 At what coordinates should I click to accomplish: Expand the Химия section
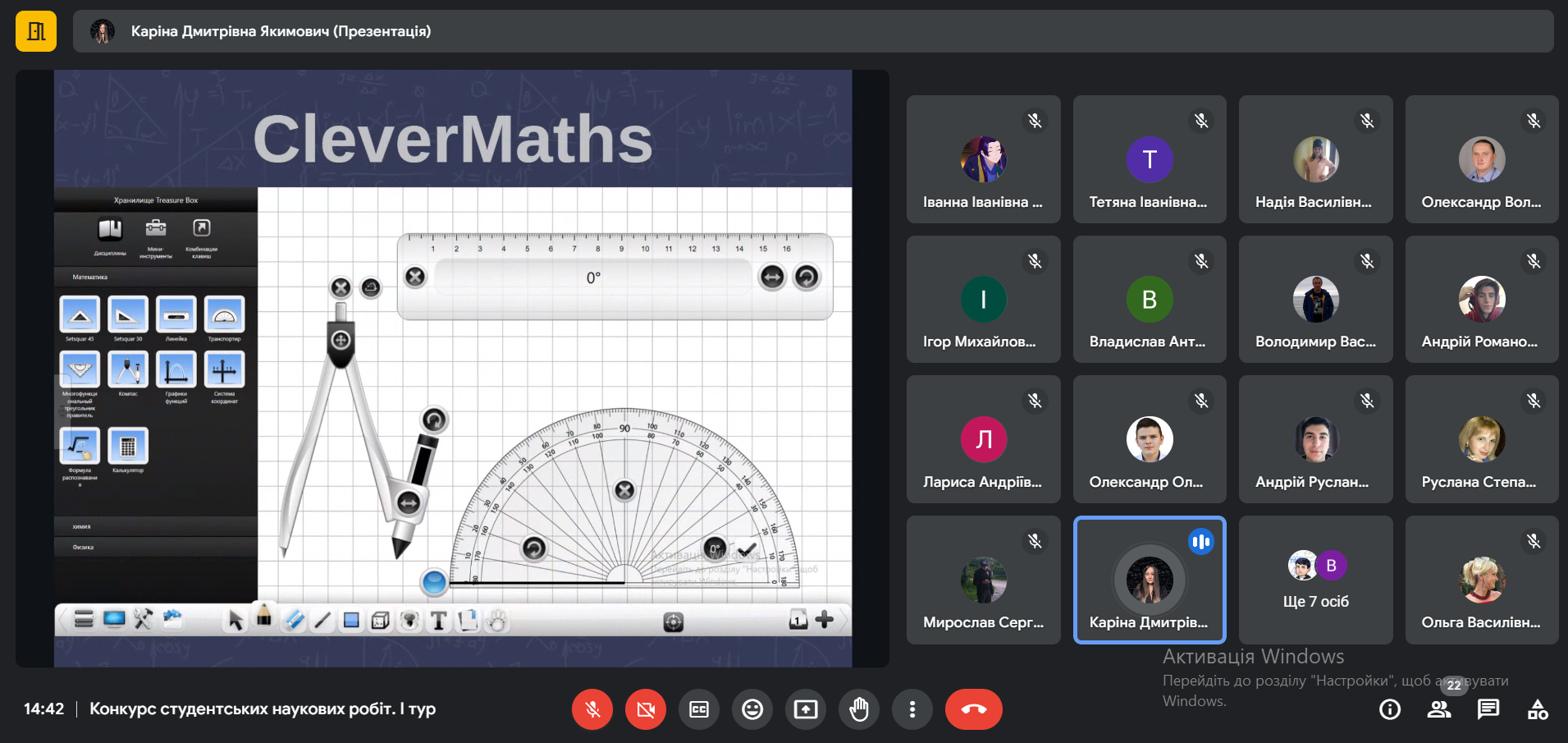(156, 526)
